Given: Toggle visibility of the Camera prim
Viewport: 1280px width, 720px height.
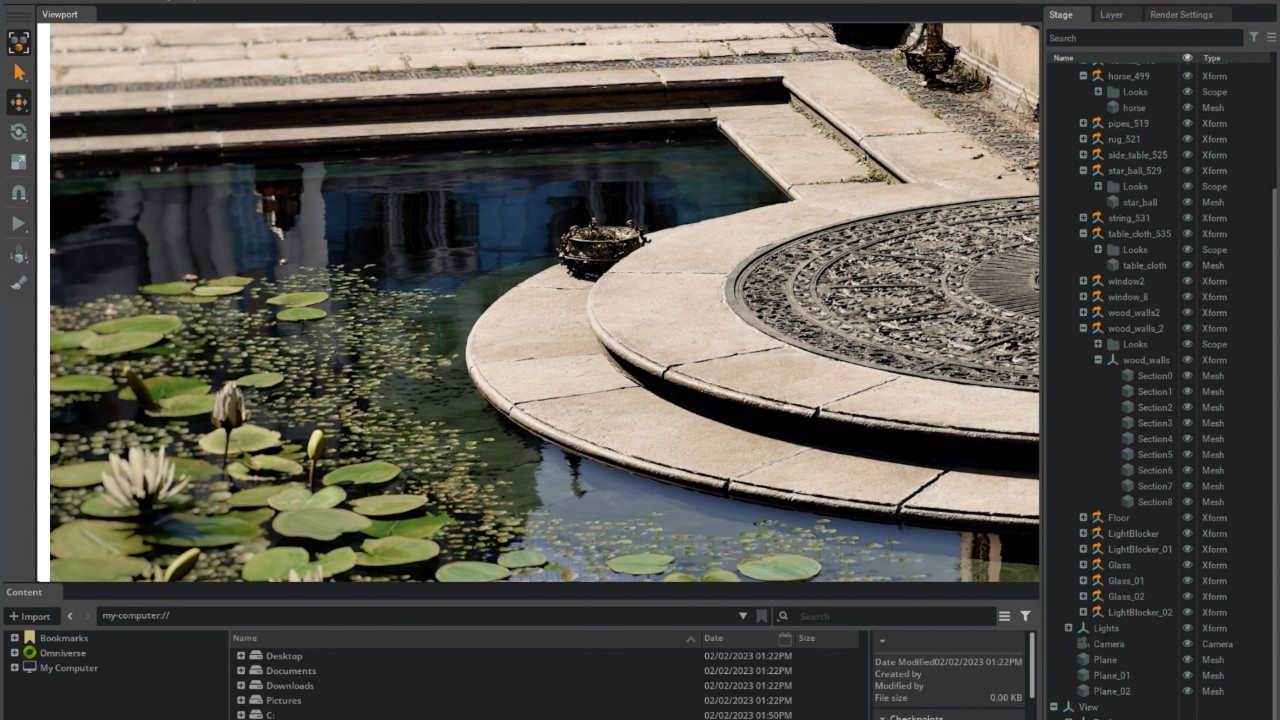Looking at the screenshot, I should click(1187, 643).
